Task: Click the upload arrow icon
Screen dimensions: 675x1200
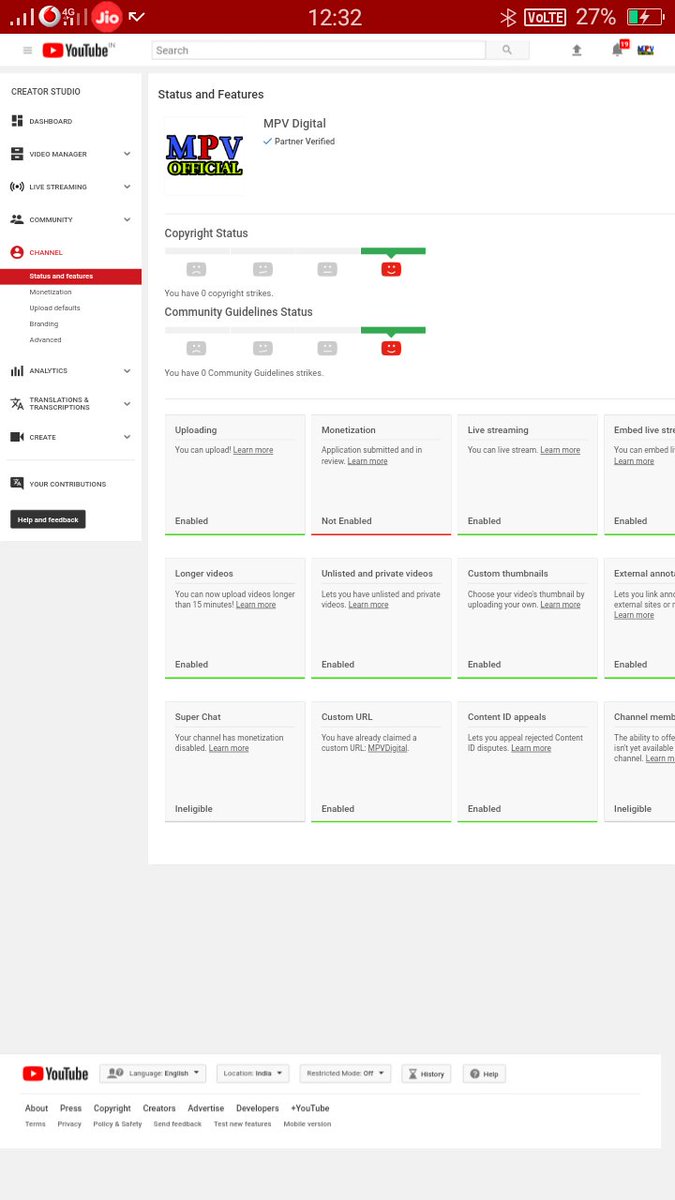Action: [x=577, y=50]
